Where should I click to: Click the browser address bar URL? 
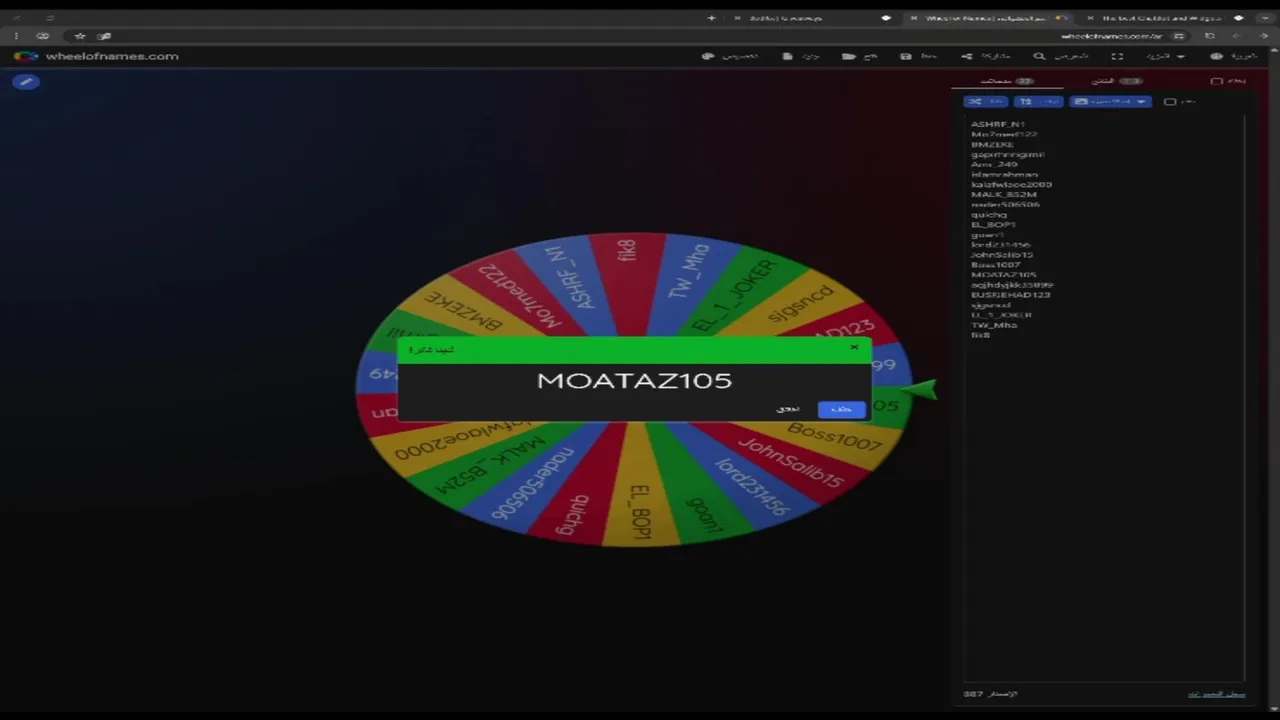pos(1110,36)
